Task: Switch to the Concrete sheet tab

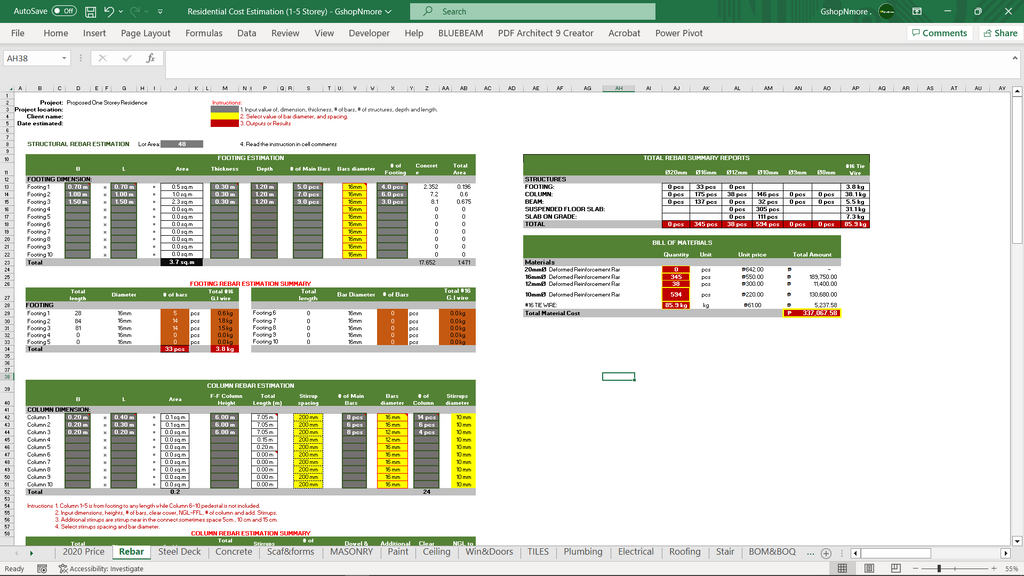Action: pos(234,552)
